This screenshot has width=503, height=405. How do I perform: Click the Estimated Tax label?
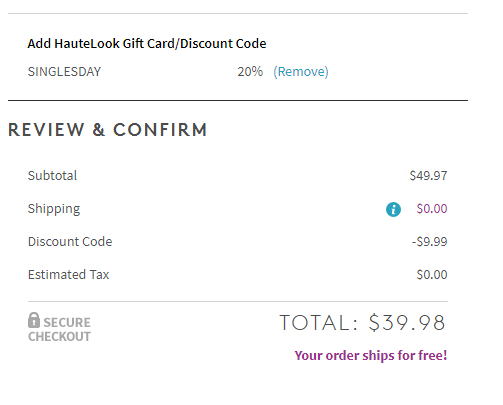pos(69,274)
